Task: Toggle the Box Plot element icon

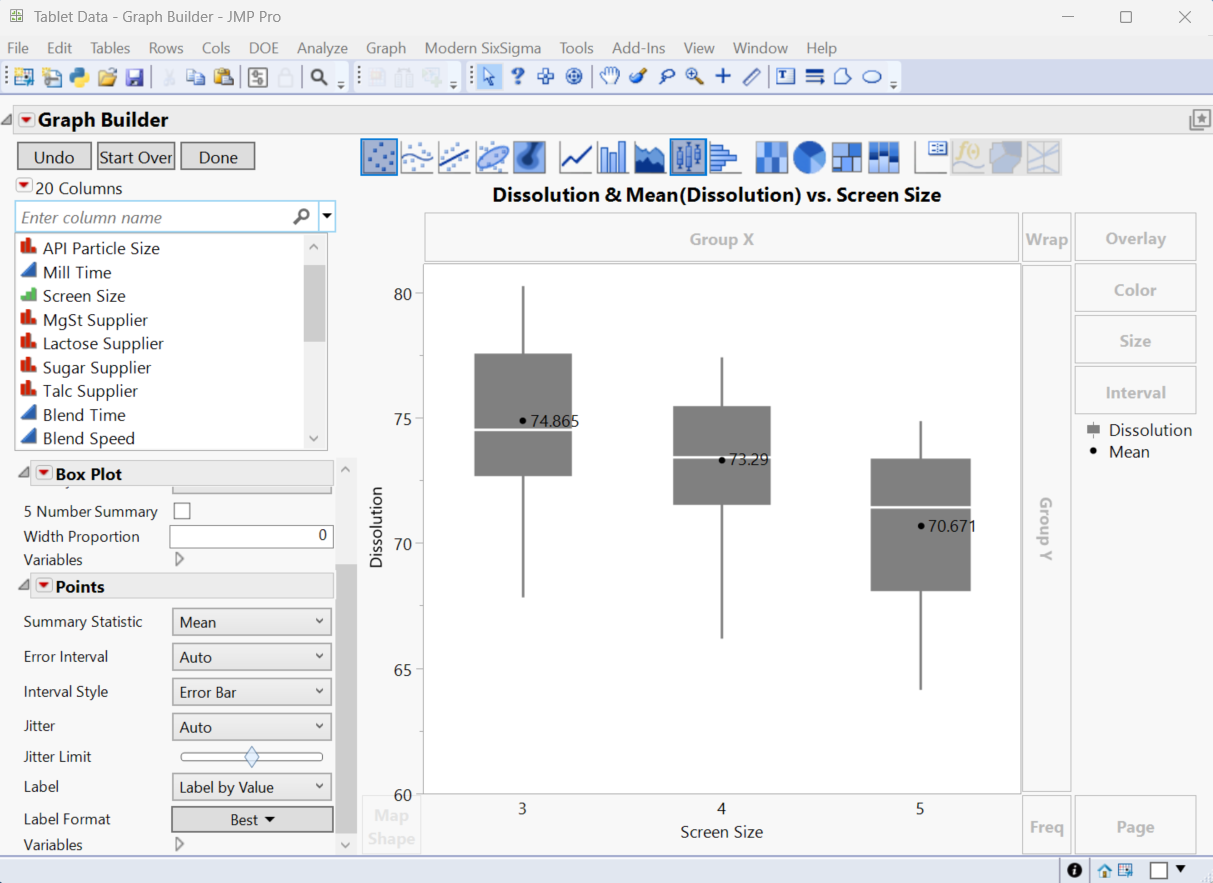Action: pyautogui.click(x=688, y=157)
